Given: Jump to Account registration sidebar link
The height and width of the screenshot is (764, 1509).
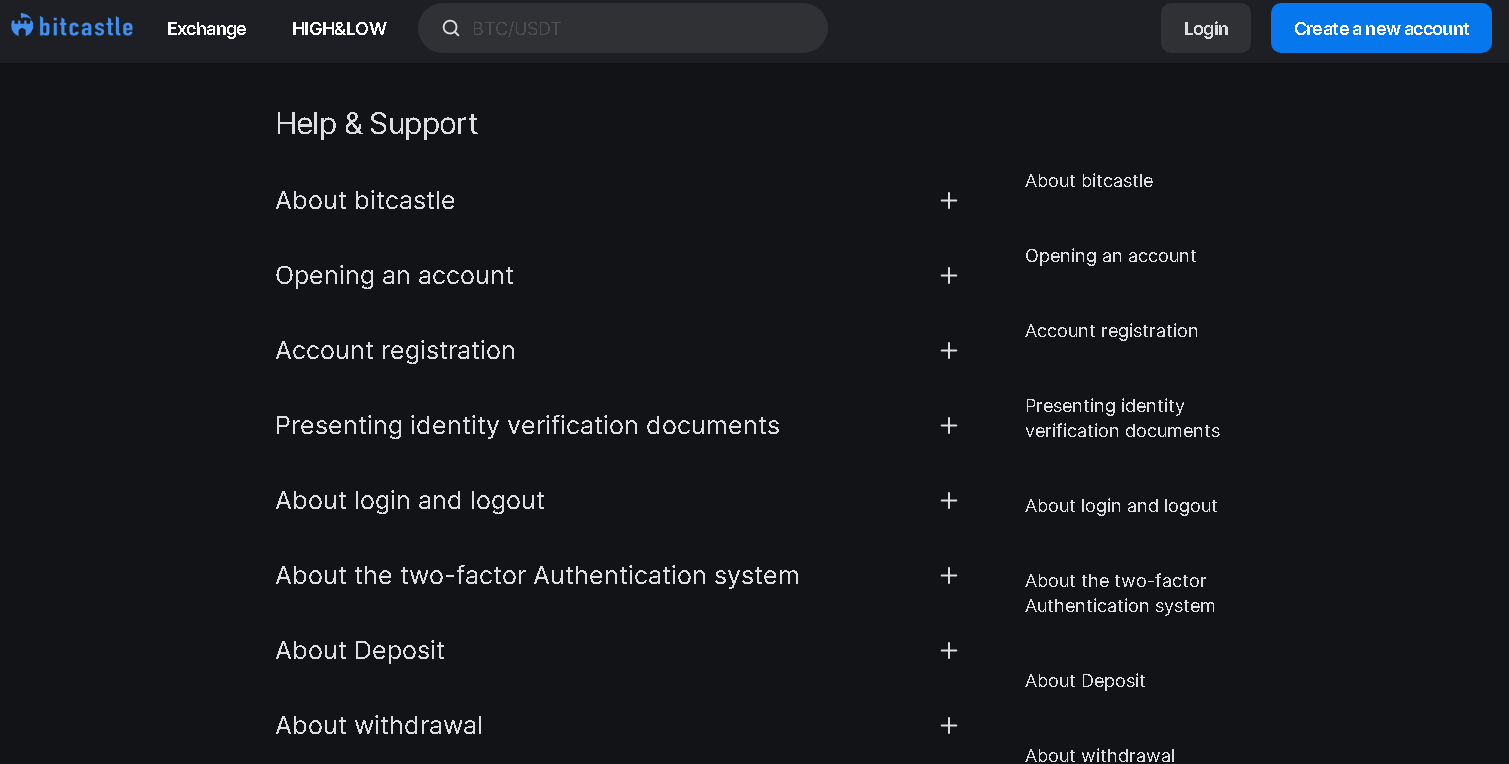Looking at the screenshot, I should [1111, 331].
